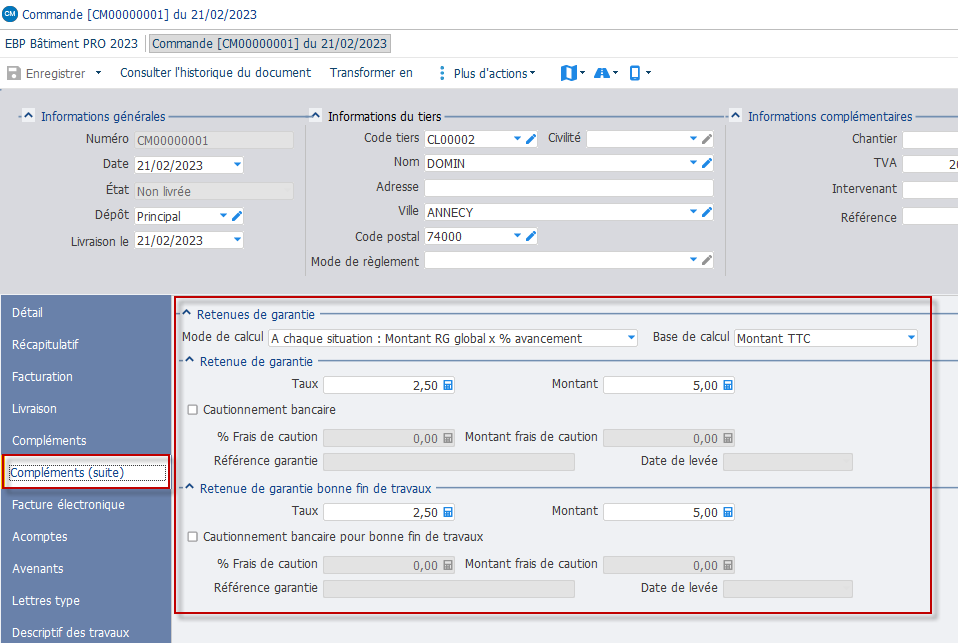Click the pencil icon for Code postal 74000

[531, 236]
